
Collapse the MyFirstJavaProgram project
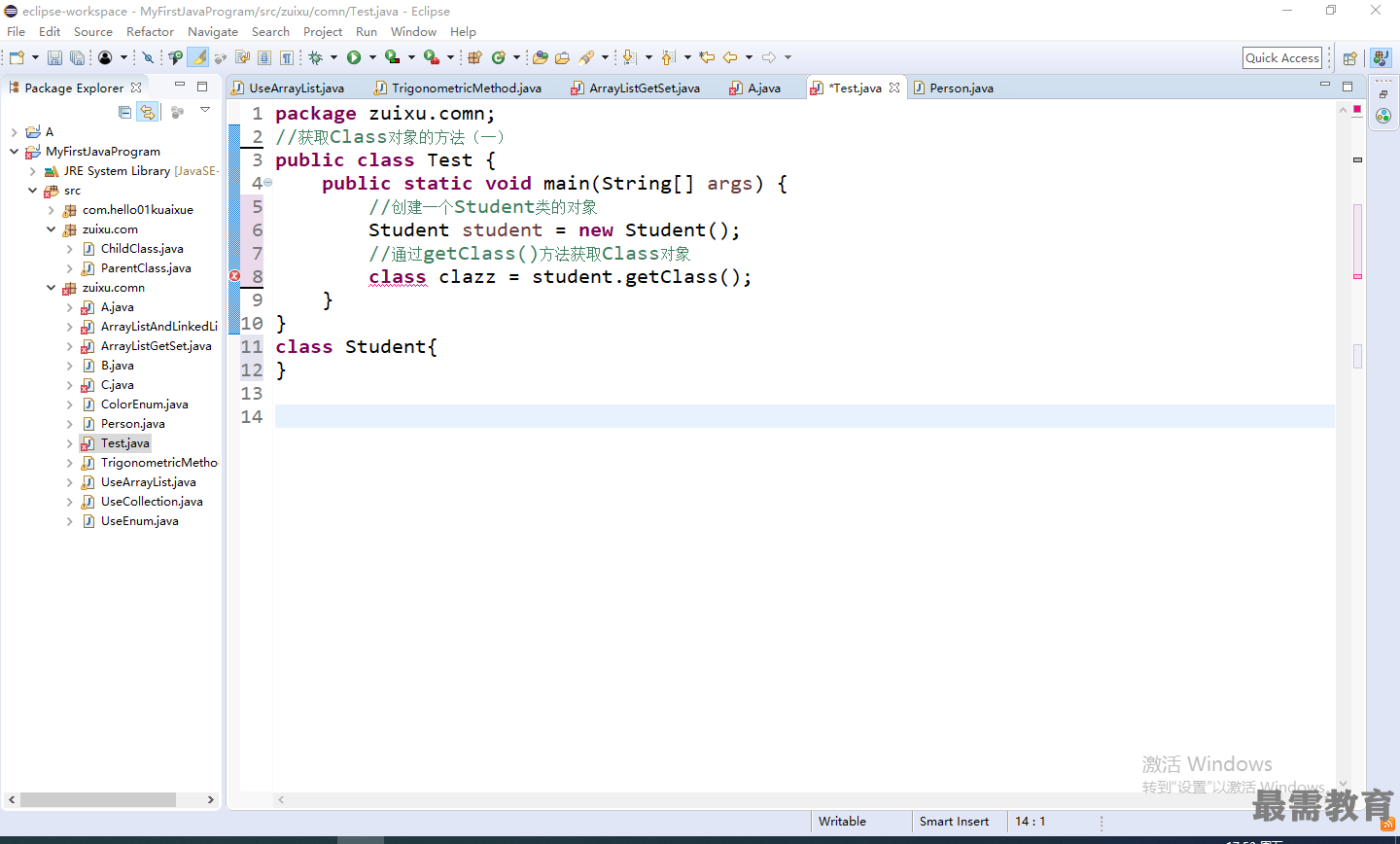14,151
